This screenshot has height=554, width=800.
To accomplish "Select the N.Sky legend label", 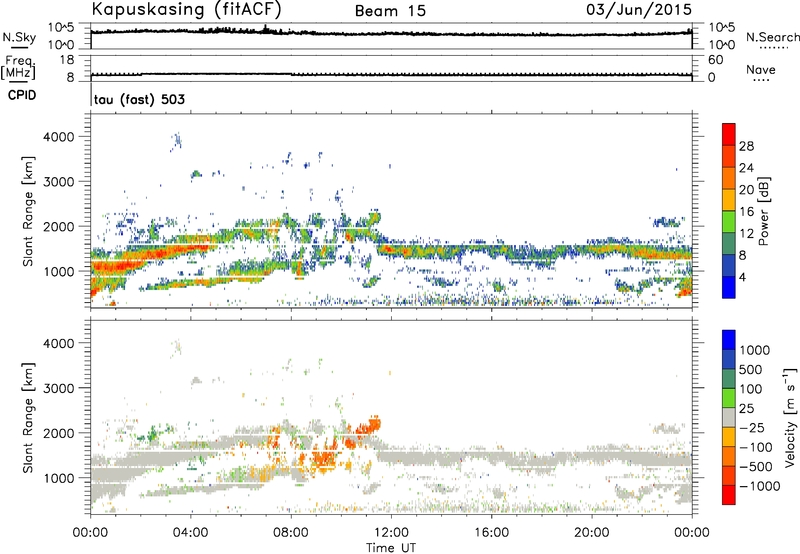I will [x=19, y=37].
